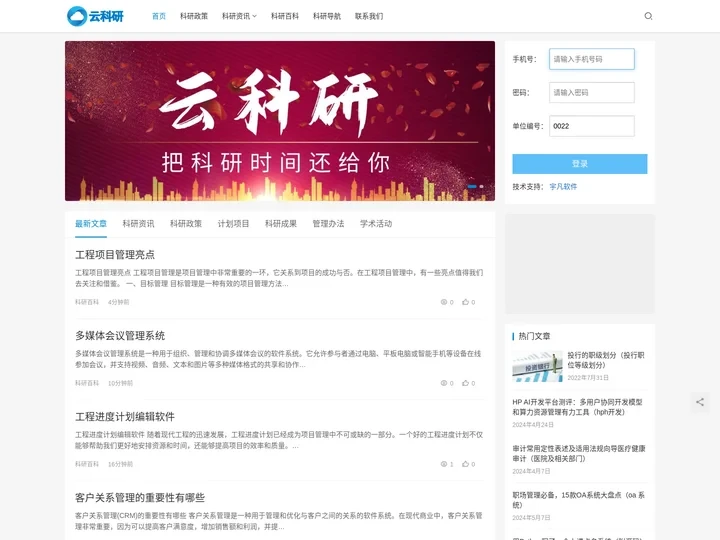Viewport: 720px width, 540px height.
Task: Click the 16分钟前 timestamp text
Action: (120, 464)
